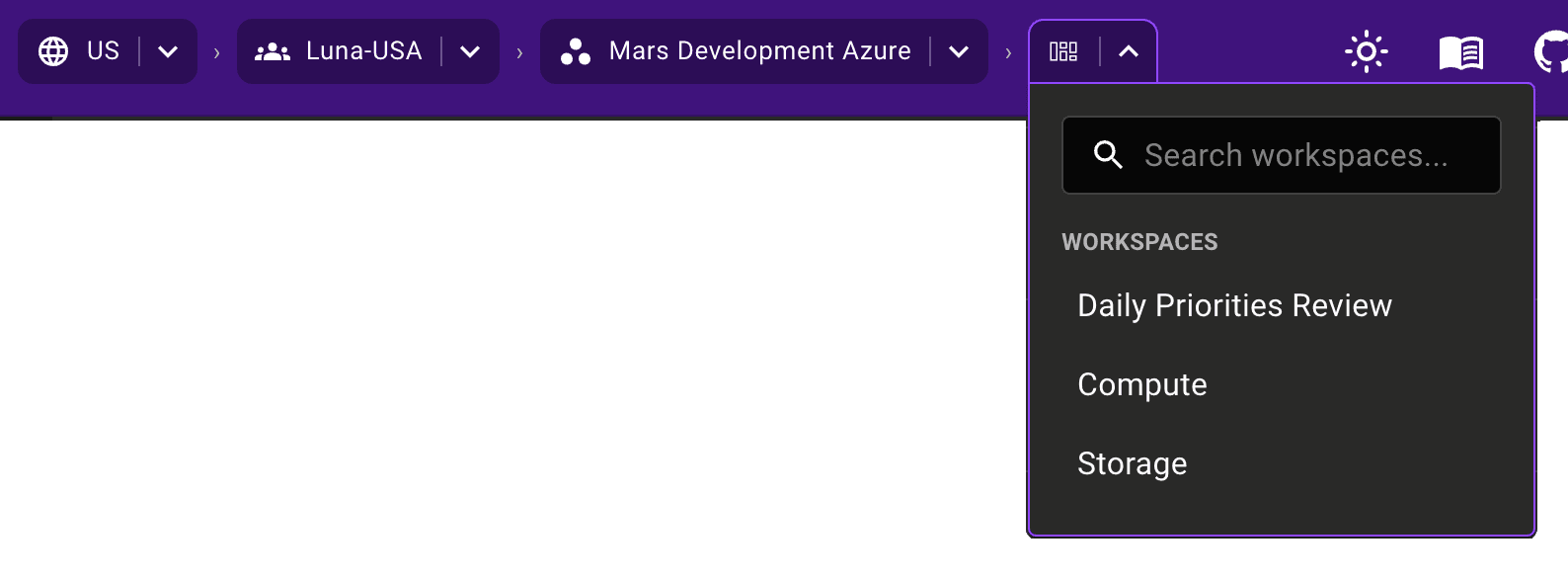Click the WORKSPACES section heading
1568x581 pixels.
click(x=1139, y=242)
